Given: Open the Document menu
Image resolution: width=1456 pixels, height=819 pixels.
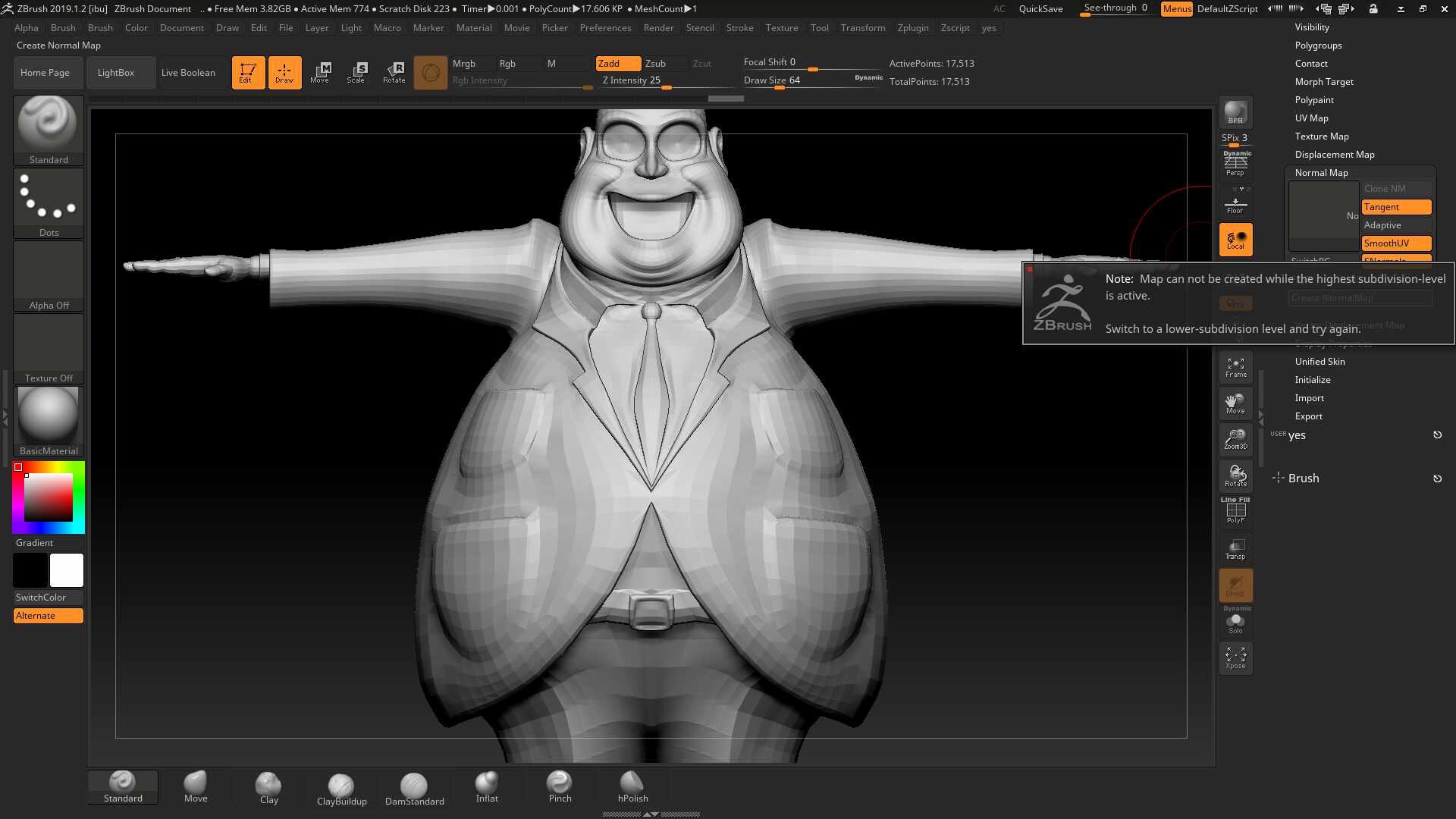Looking at the screenshot, I should [182, 28].
